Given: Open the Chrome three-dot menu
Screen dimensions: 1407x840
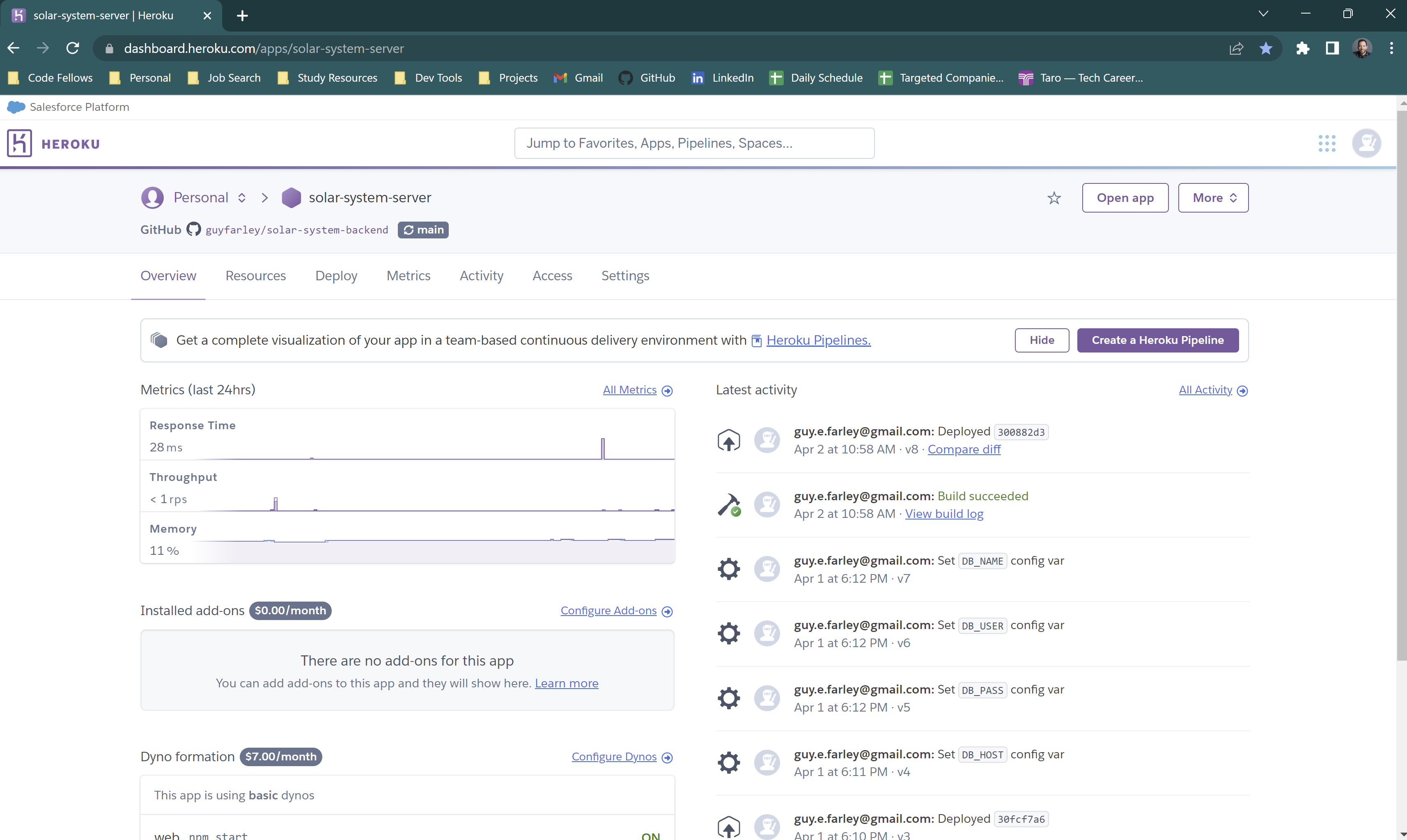Looking at the screenshot, I should tap(1391, 48).
